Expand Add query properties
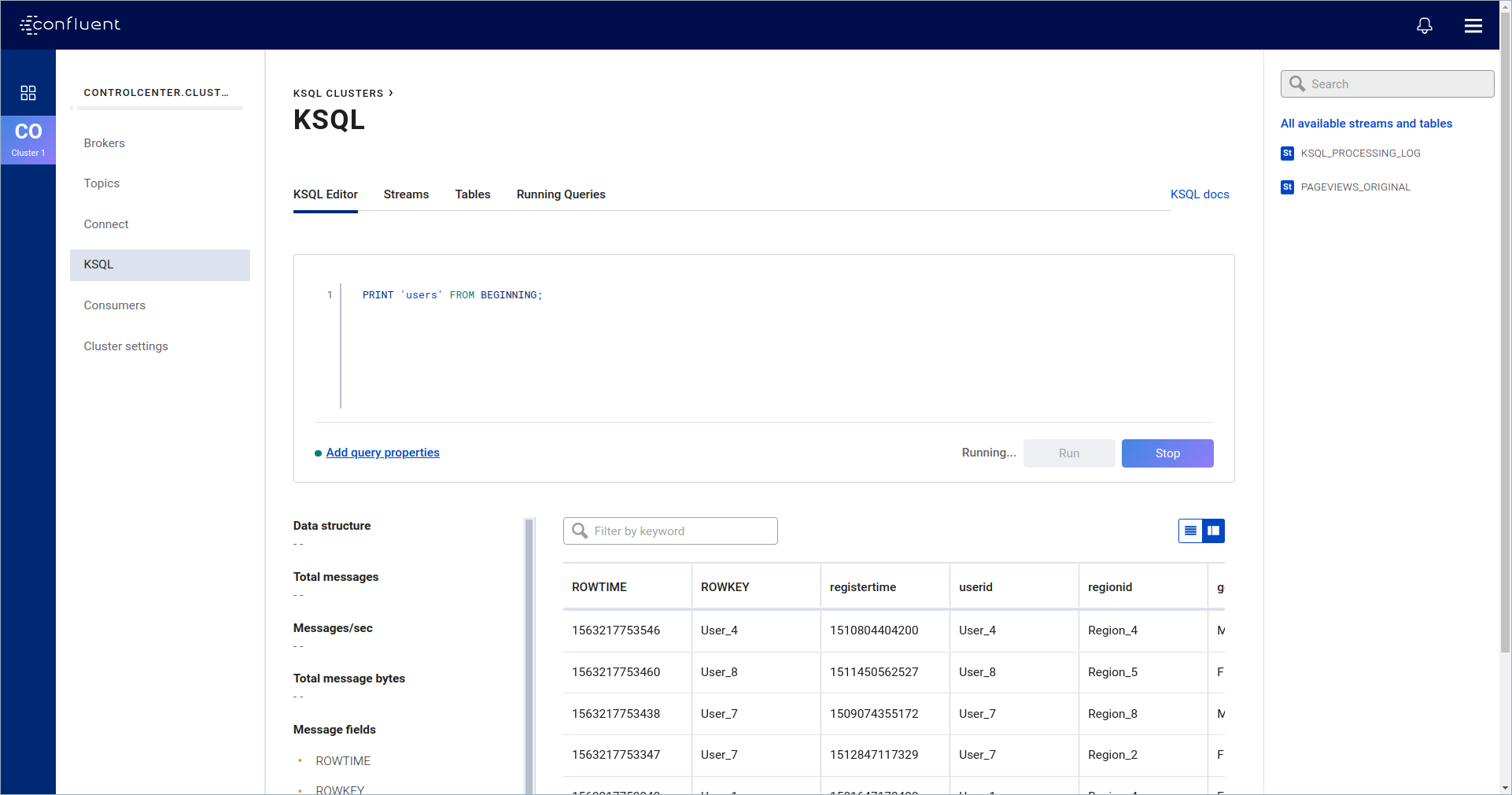 [x=382, y=453]
